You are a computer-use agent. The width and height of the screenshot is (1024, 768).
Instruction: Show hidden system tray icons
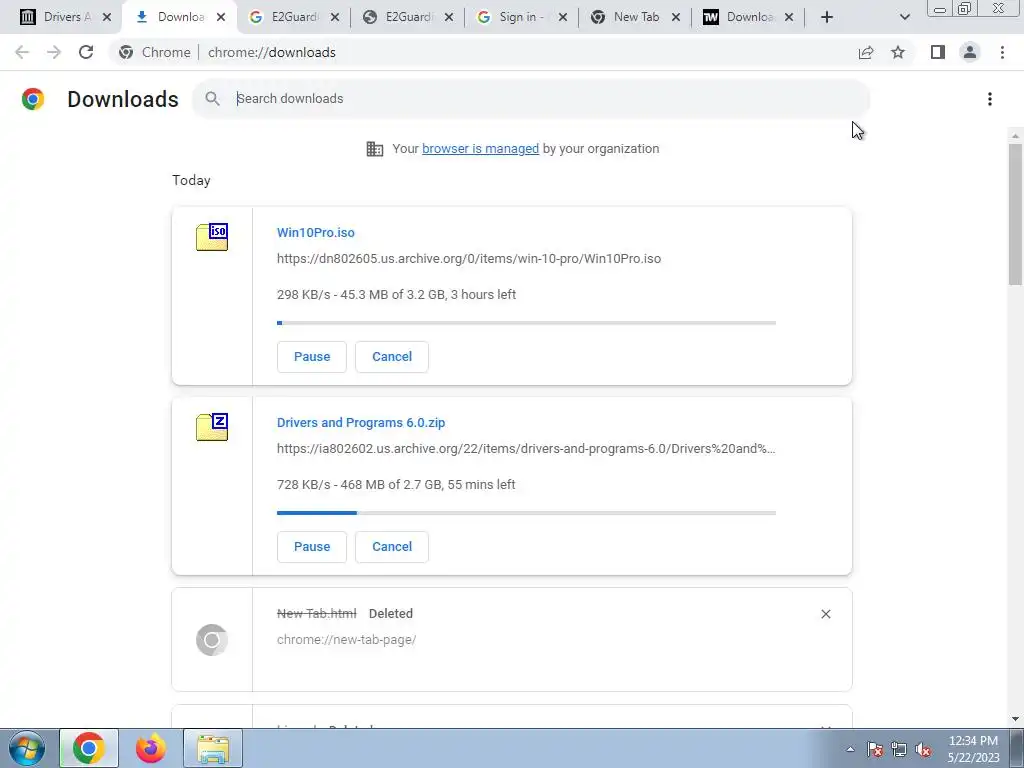tap(850, 749)
